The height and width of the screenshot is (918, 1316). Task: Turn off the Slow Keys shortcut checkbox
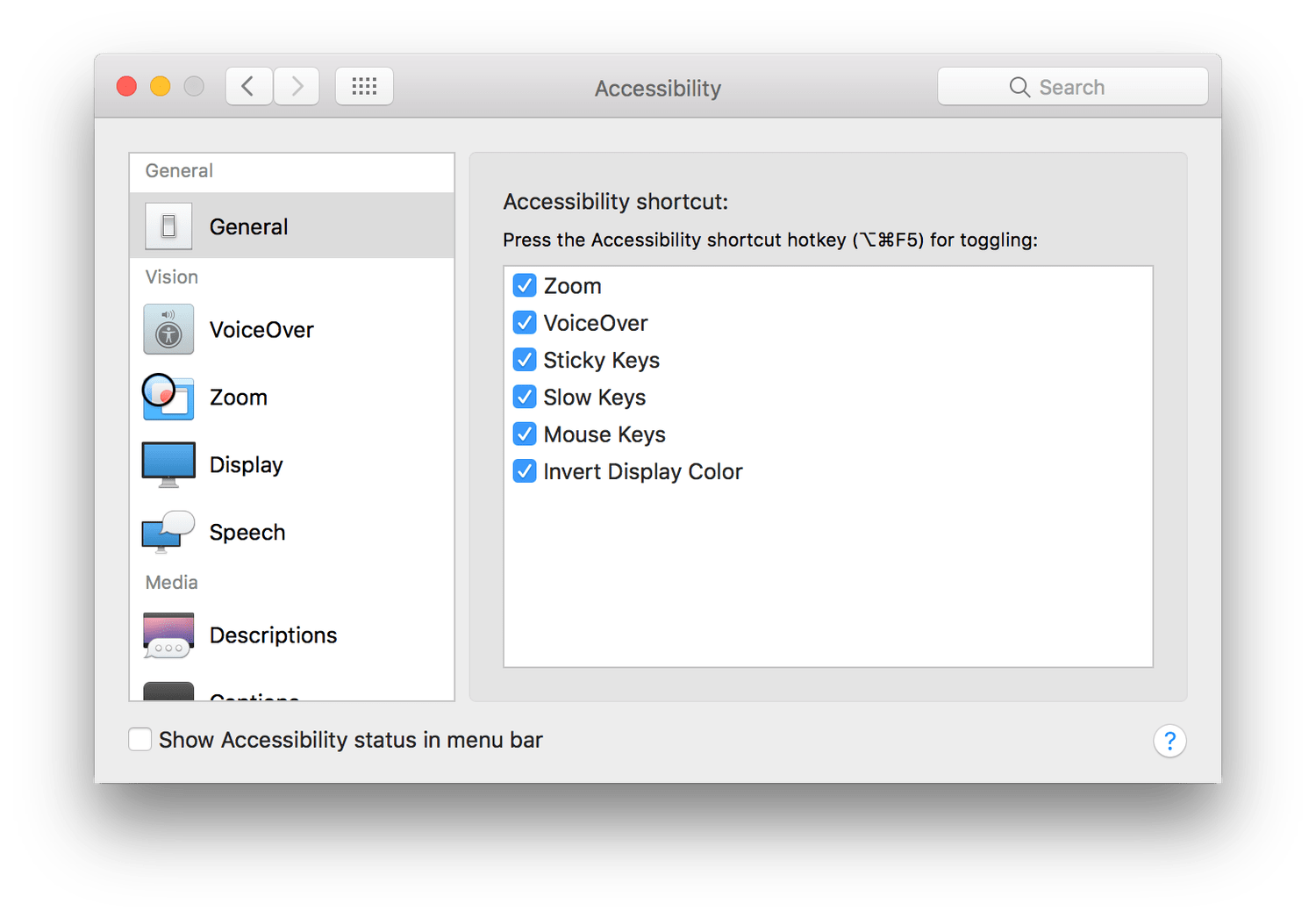(525, 398)
